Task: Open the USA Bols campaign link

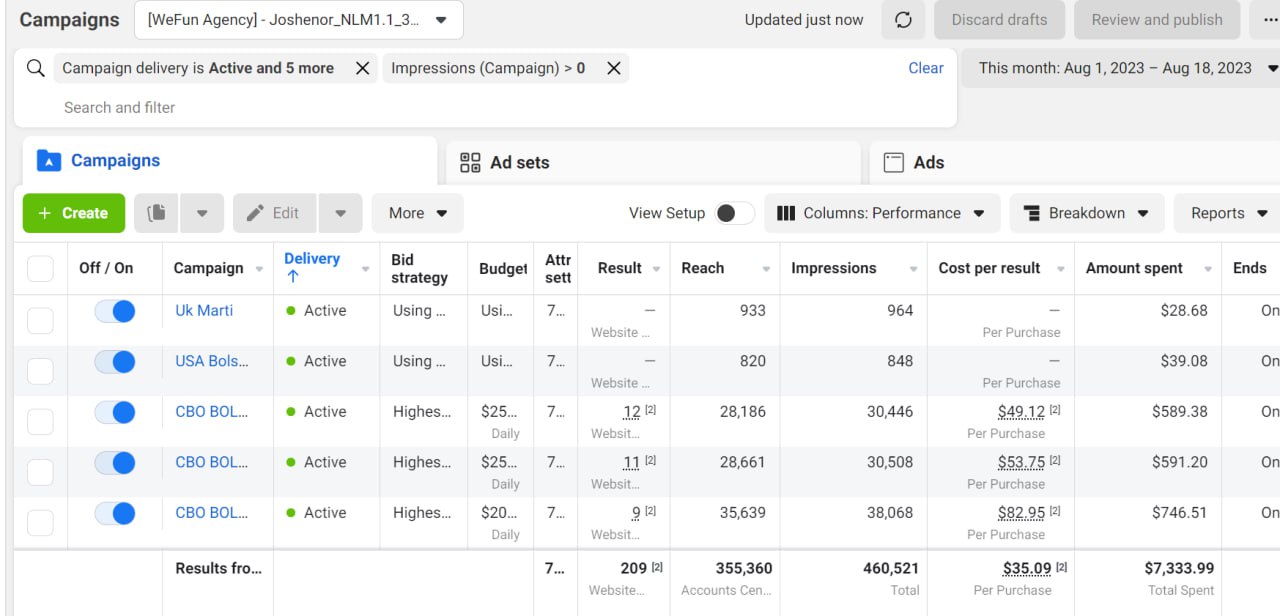Action: pyautogui.click(x=212, y=361)
